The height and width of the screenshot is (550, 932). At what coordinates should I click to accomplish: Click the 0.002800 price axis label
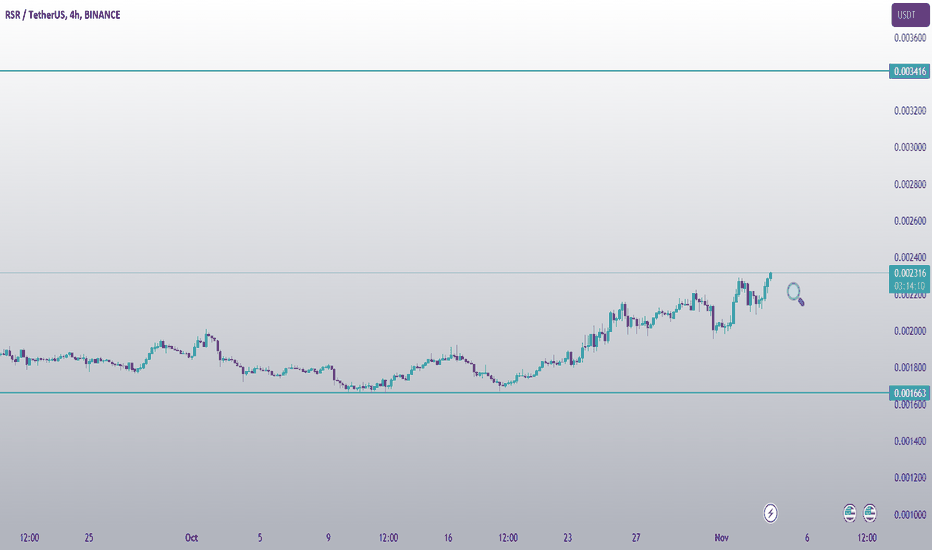910,184
